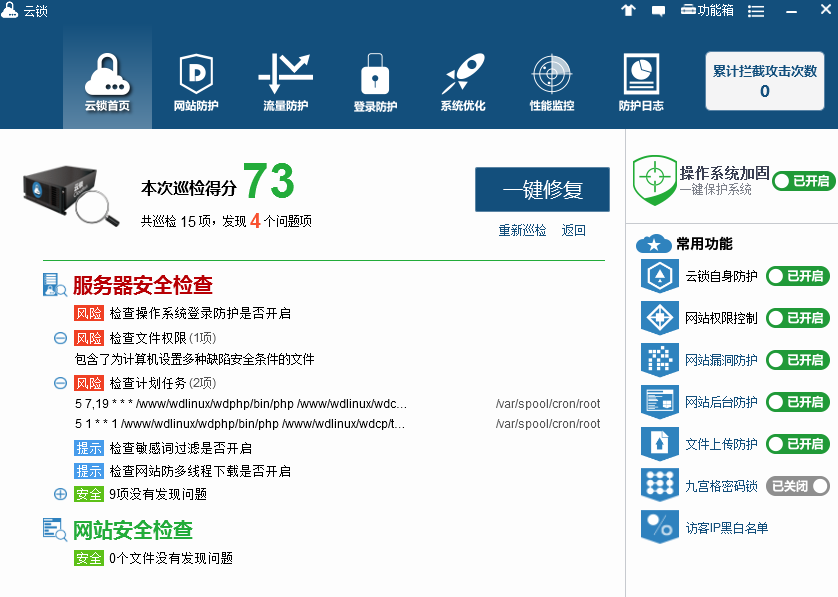The width and height of the screenshot is (838, 597).
Task: Open the 功能箱 menu
Action: pos(707,10)
